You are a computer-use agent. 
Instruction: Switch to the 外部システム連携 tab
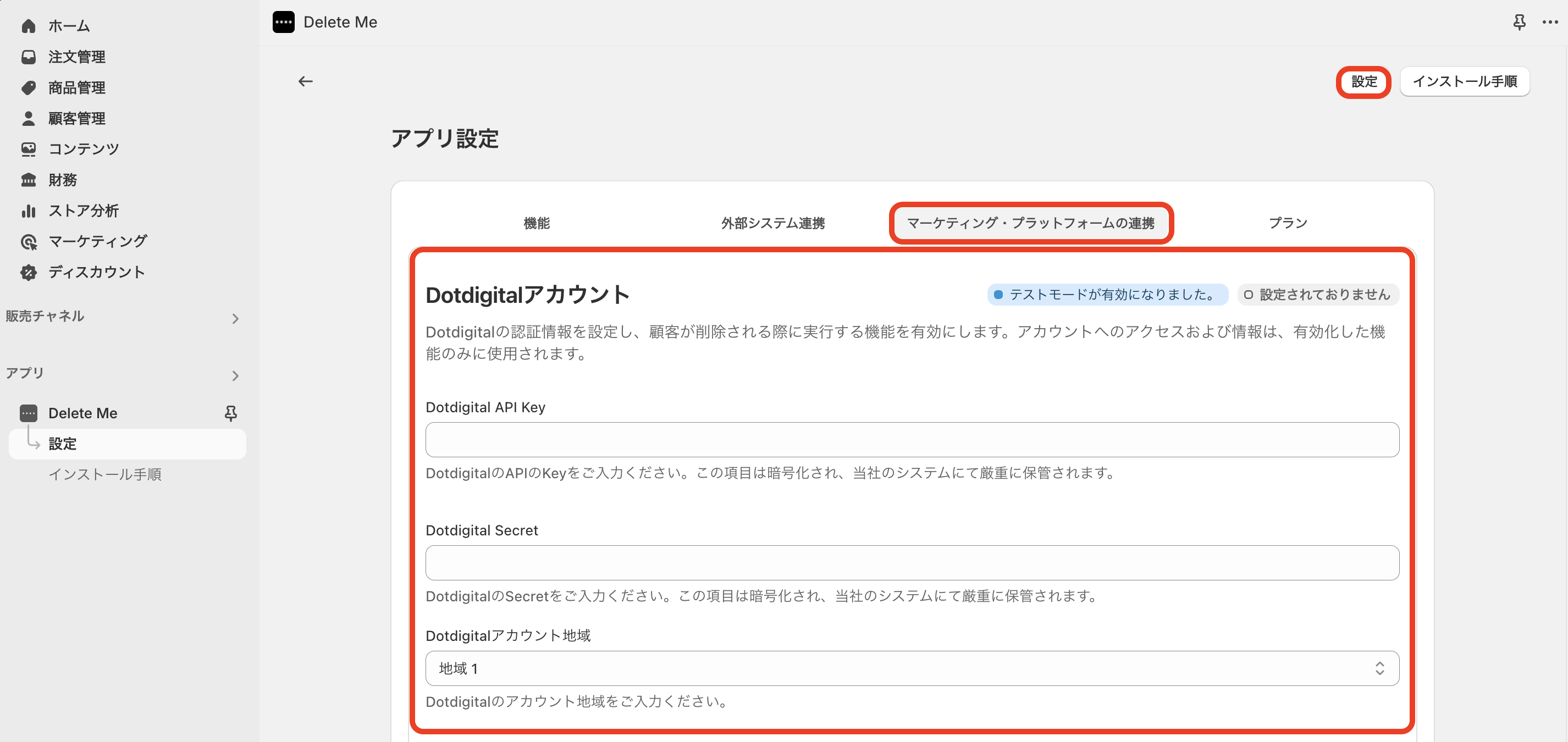(x=772, y=223)
